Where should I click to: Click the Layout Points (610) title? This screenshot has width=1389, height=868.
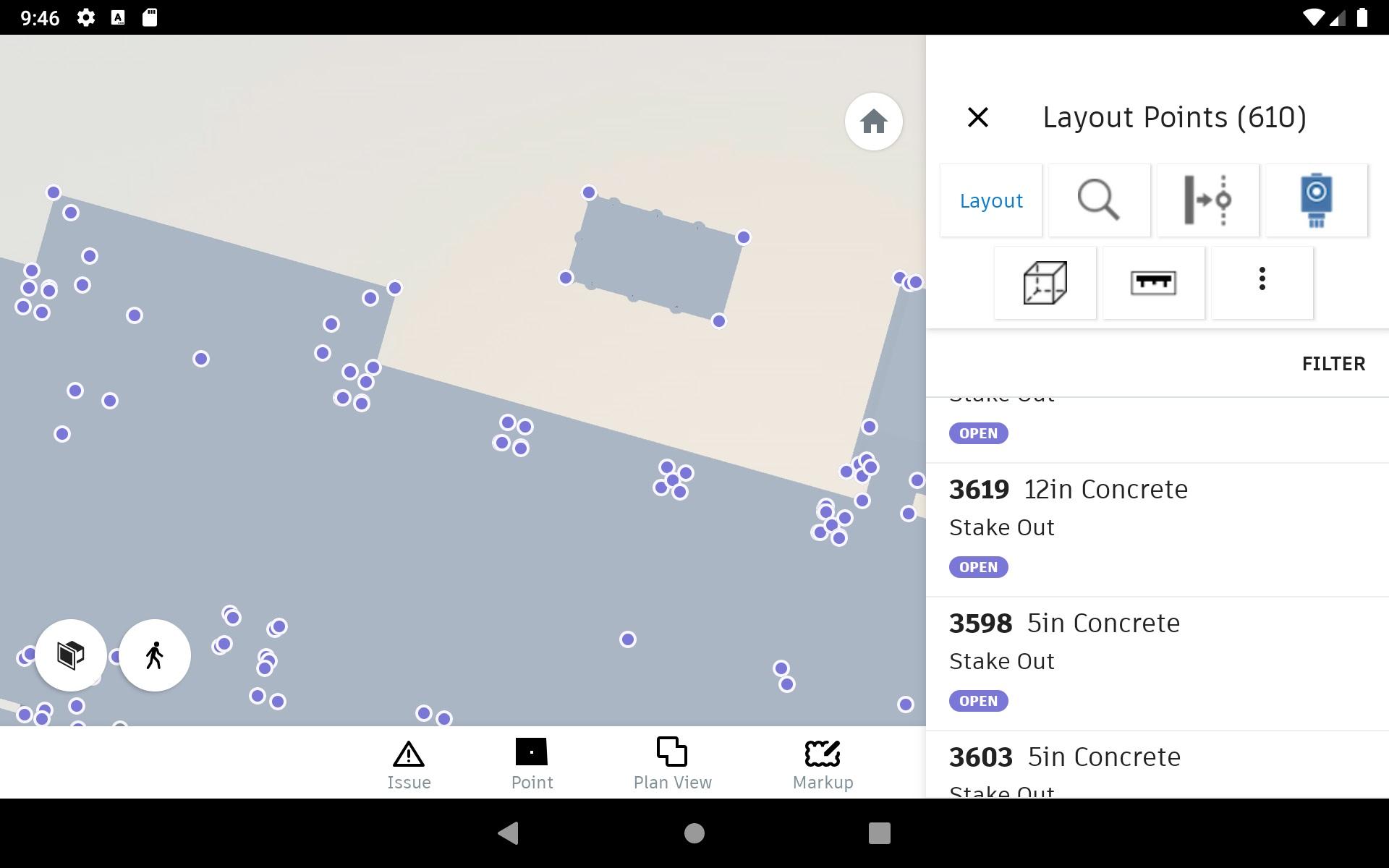point(1174,117)
